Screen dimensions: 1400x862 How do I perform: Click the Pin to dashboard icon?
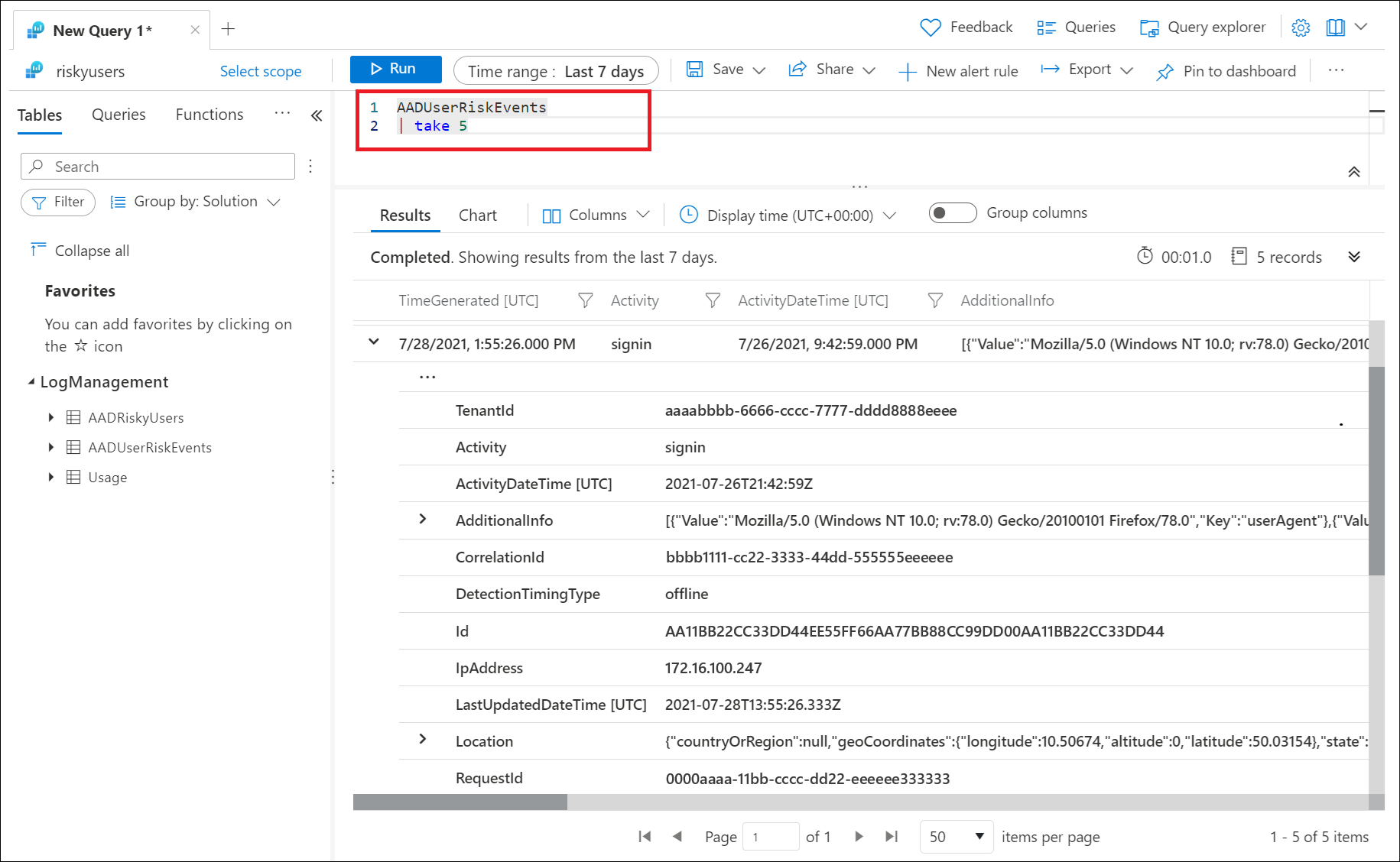click(1165, 72)
